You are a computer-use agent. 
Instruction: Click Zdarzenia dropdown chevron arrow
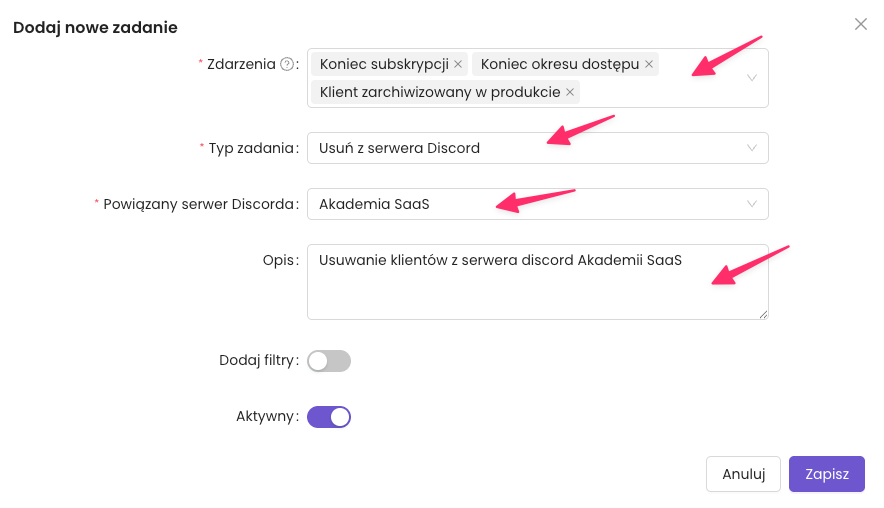(x=752, y=78)
